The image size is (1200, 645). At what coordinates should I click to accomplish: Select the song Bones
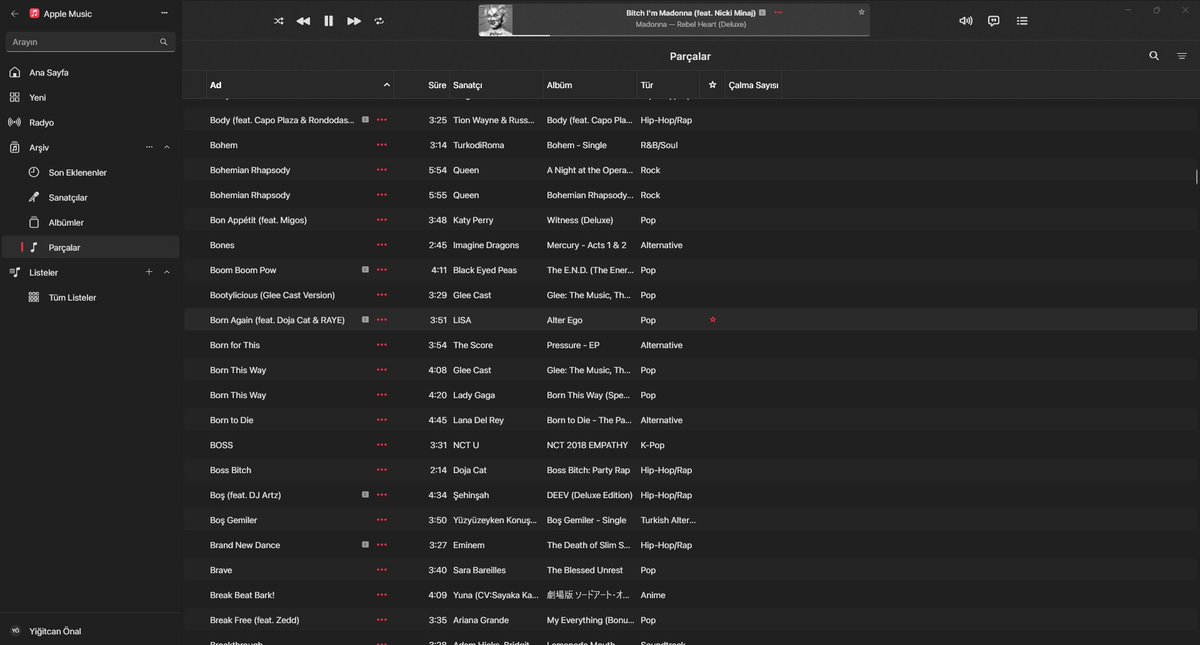tap(222, 245)
